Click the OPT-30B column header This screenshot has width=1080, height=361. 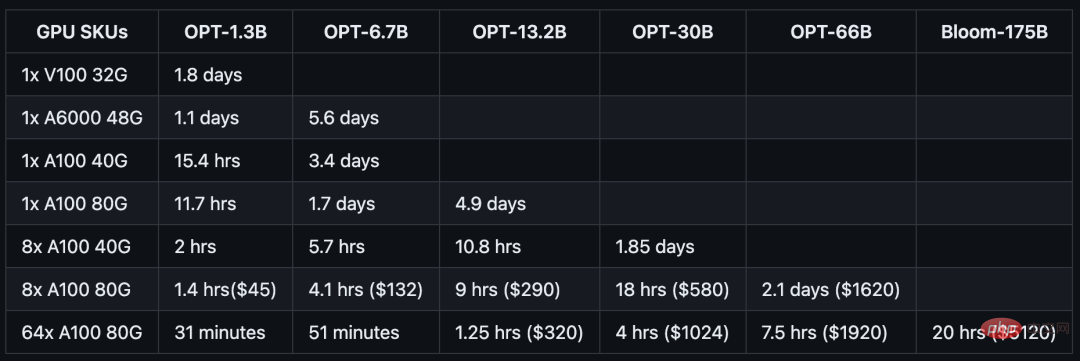click(x=672, y=32)
